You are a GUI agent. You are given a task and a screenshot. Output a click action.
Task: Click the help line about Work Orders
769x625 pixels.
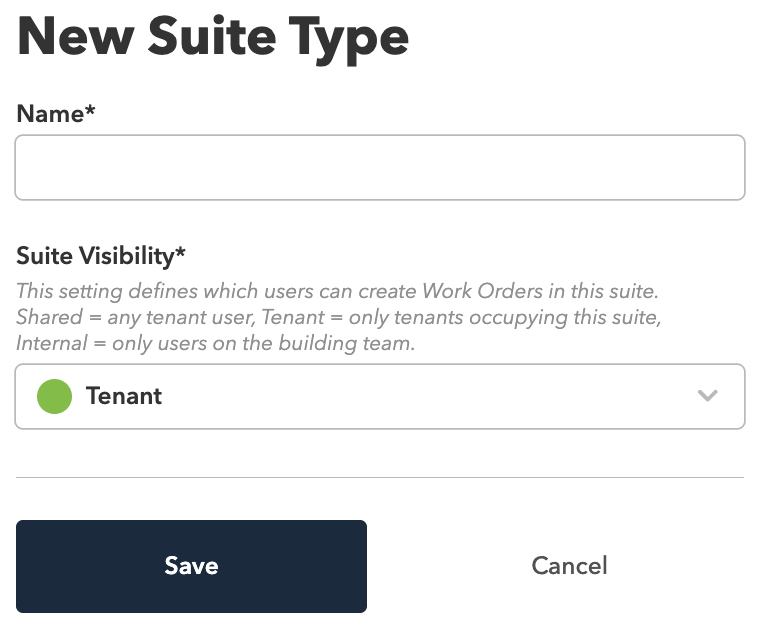[337, 291]
